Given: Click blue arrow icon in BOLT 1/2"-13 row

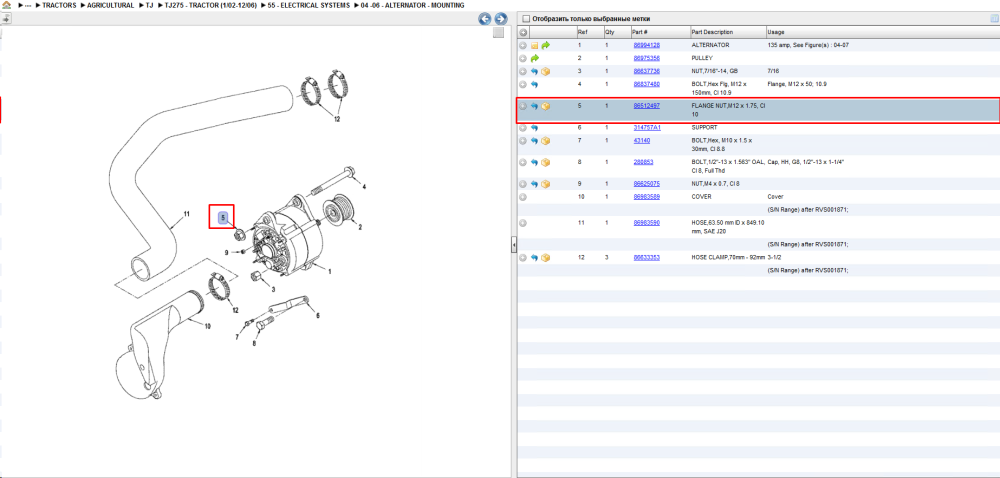Looking at the screenshot, I should coord(534,163).
